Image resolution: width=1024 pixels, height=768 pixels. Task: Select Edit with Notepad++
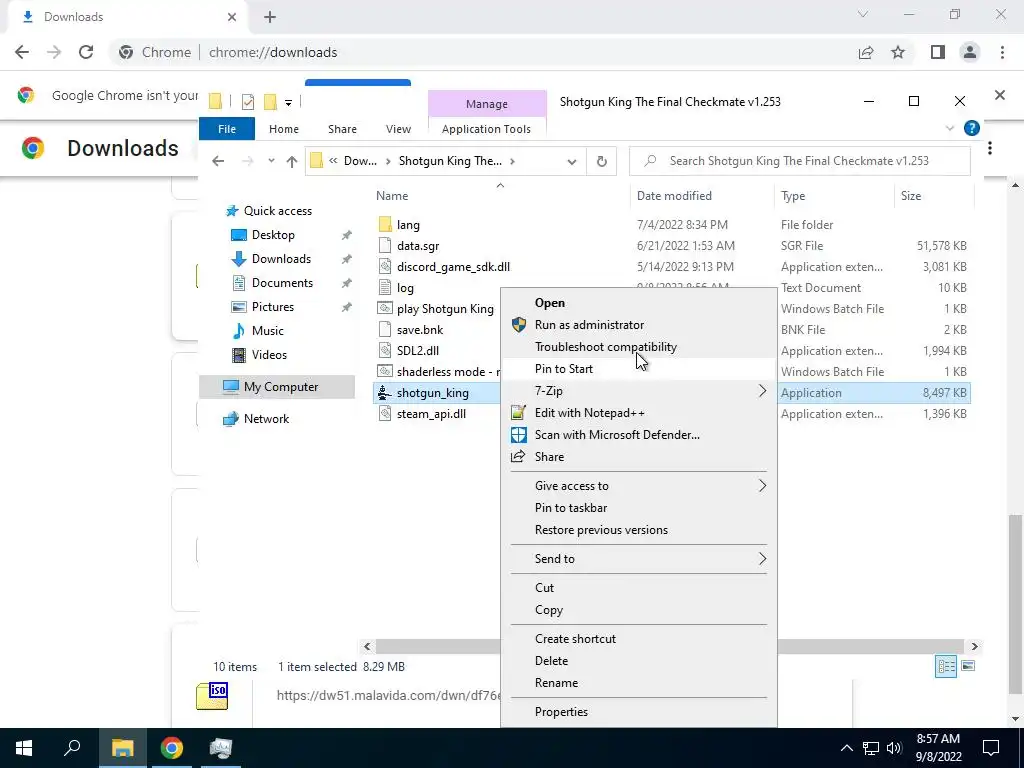coord(639,413)
